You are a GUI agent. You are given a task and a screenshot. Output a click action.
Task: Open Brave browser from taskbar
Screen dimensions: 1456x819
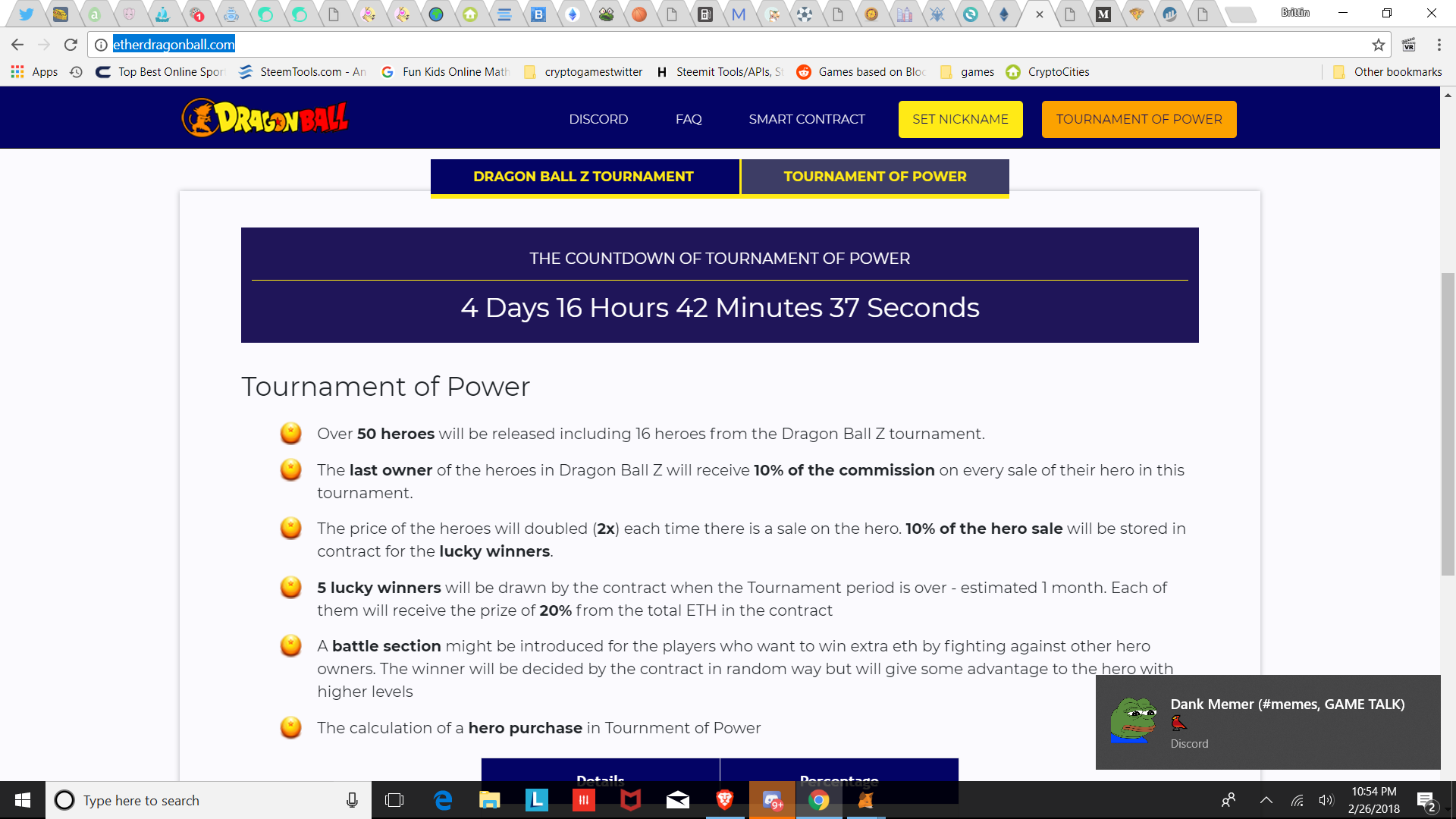724,800
